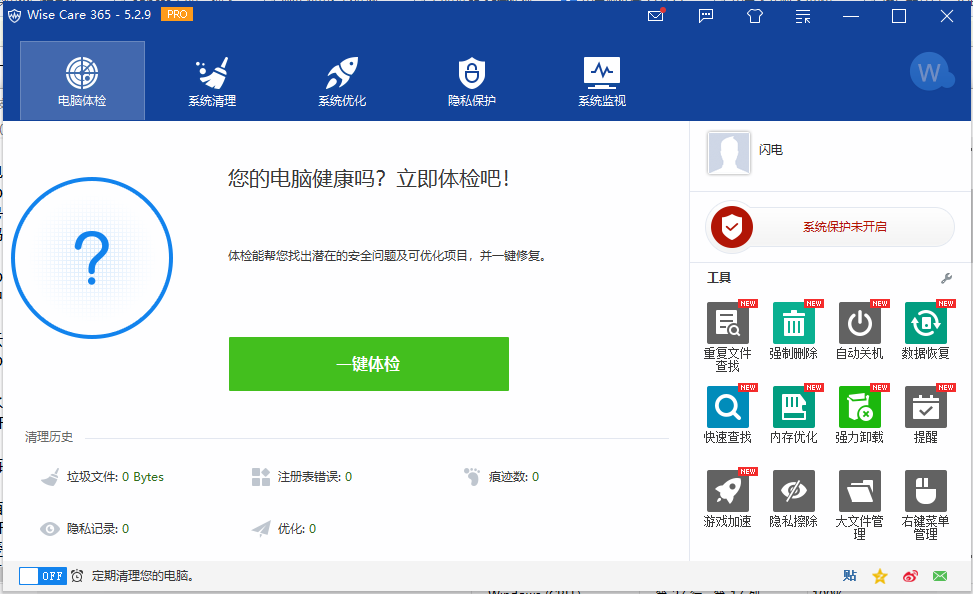Click the user avatar thumbnail 闪电

click(x=728, y=152)
